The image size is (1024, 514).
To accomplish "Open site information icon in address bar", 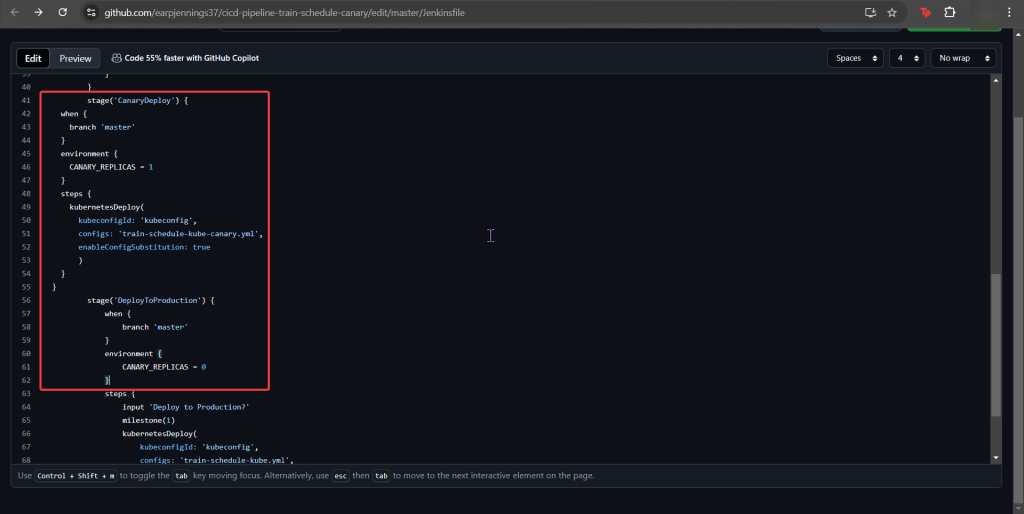I will pos(91,13).
